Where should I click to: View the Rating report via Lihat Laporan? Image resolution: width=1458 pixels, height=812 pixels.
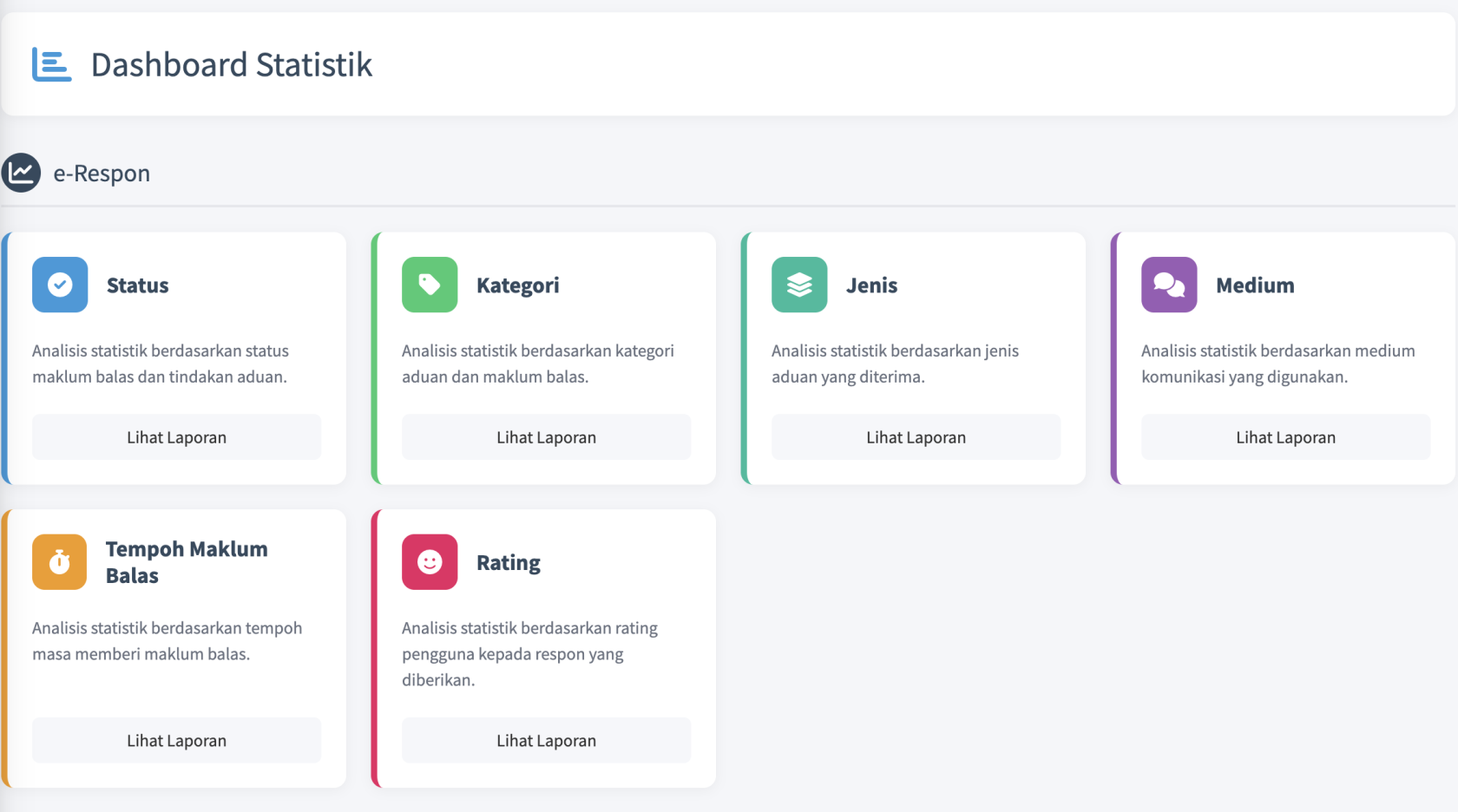coord(547,740)
